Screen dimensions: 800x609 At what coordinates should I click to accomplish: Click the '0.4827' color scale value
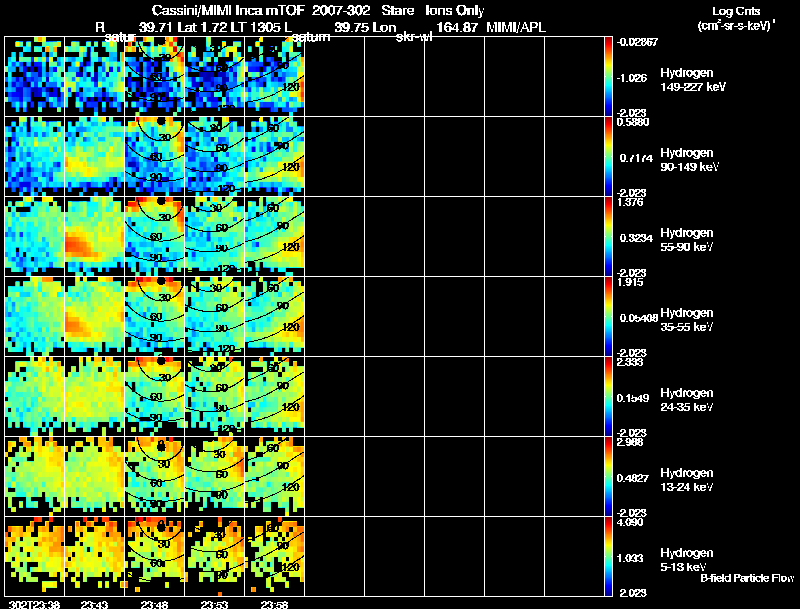click(x=633, y=478)
